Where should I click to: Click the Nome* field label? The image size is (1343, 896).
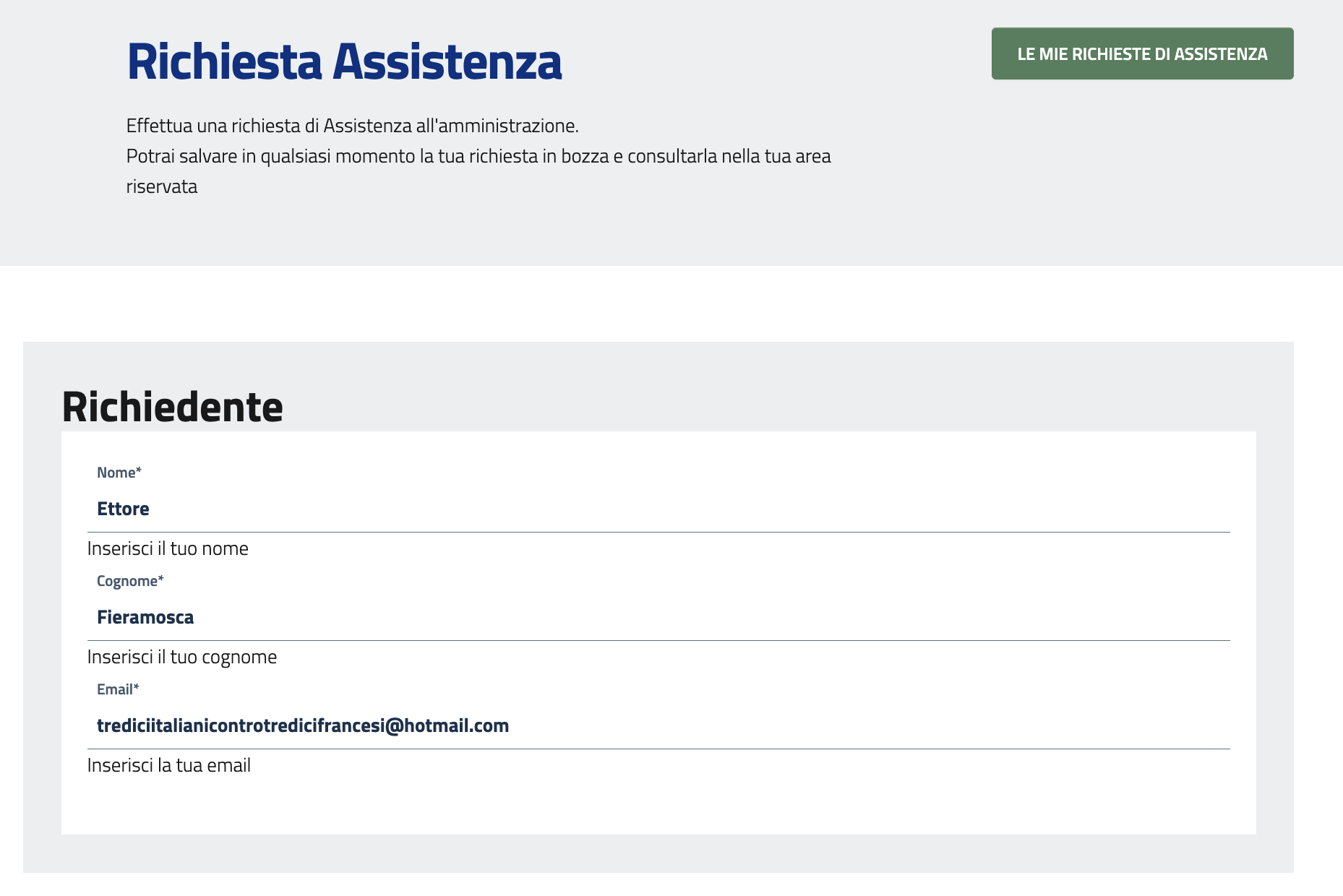119,473
